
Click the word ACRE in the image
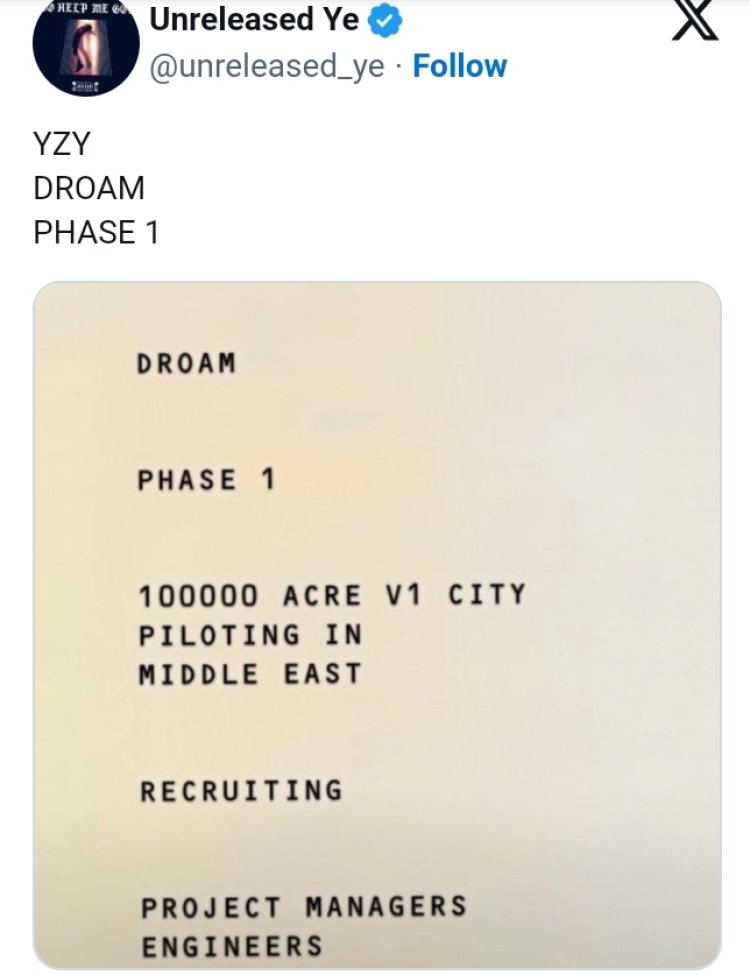pos(322,596)
